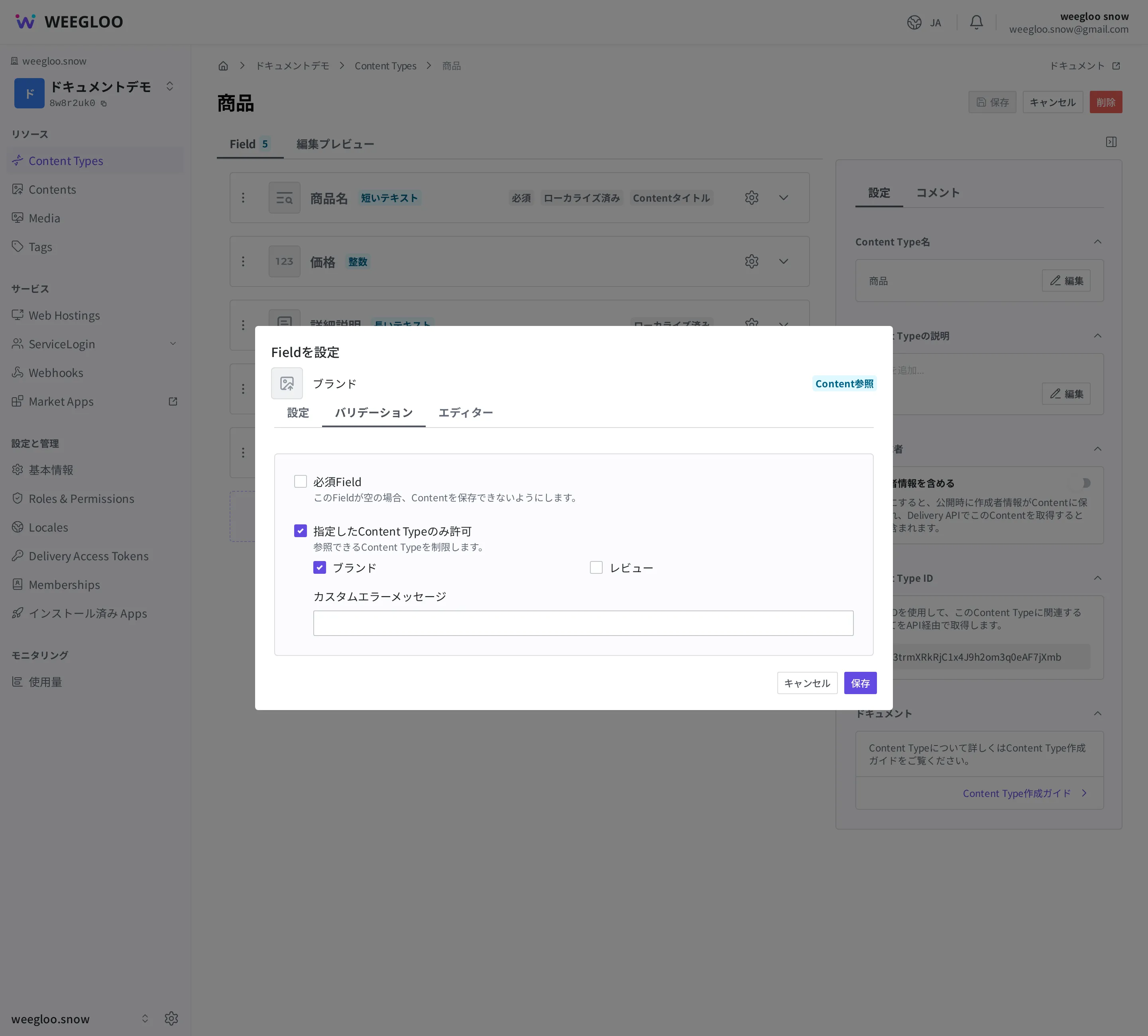Click the page header キャンセル button
This screenshot has height=1036, width=1148.
point(1052,102)
